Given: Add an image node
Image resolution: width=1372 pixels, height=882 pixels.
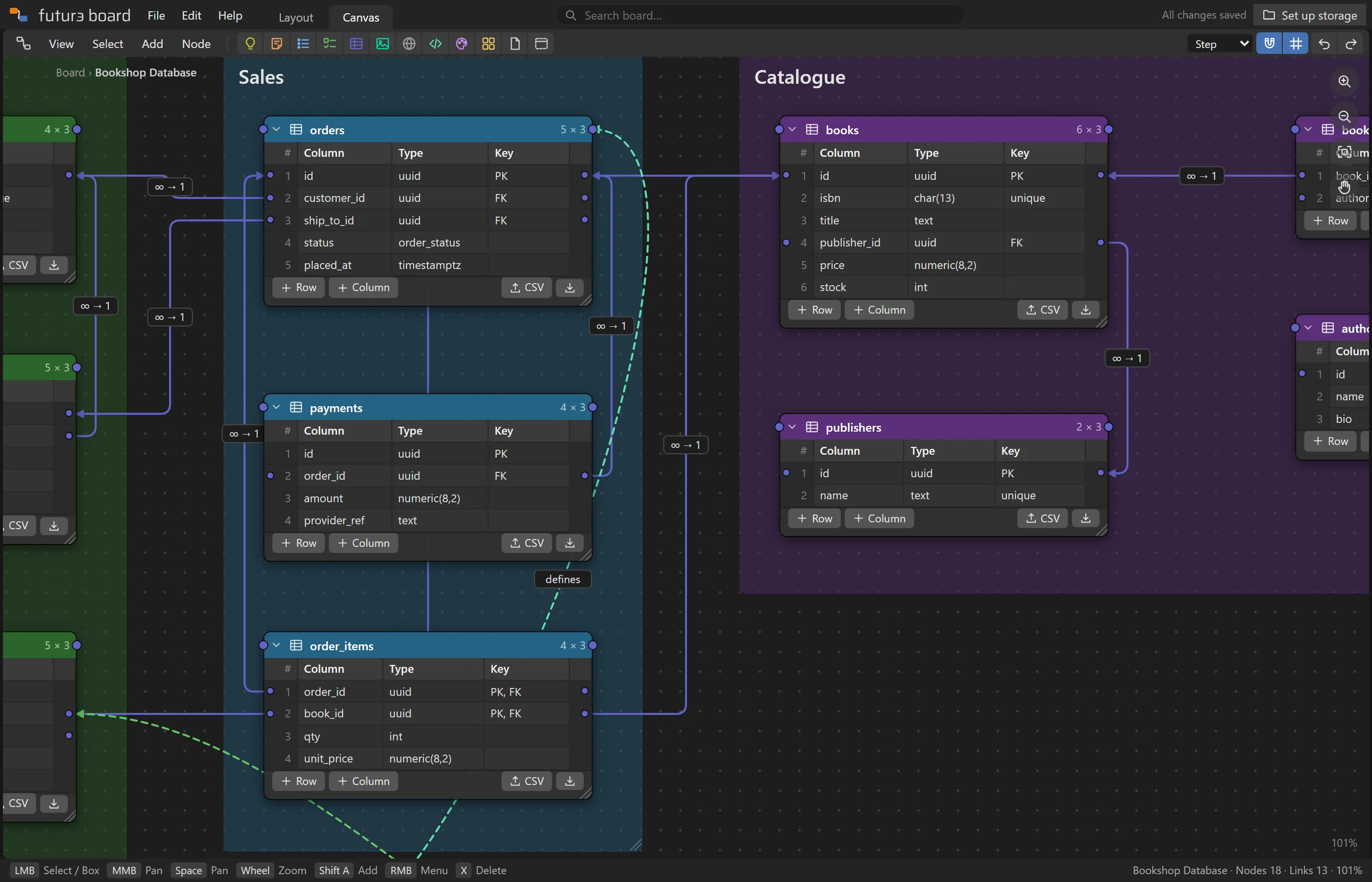Looking at the screenshot, I should click(x=383, y=44).
